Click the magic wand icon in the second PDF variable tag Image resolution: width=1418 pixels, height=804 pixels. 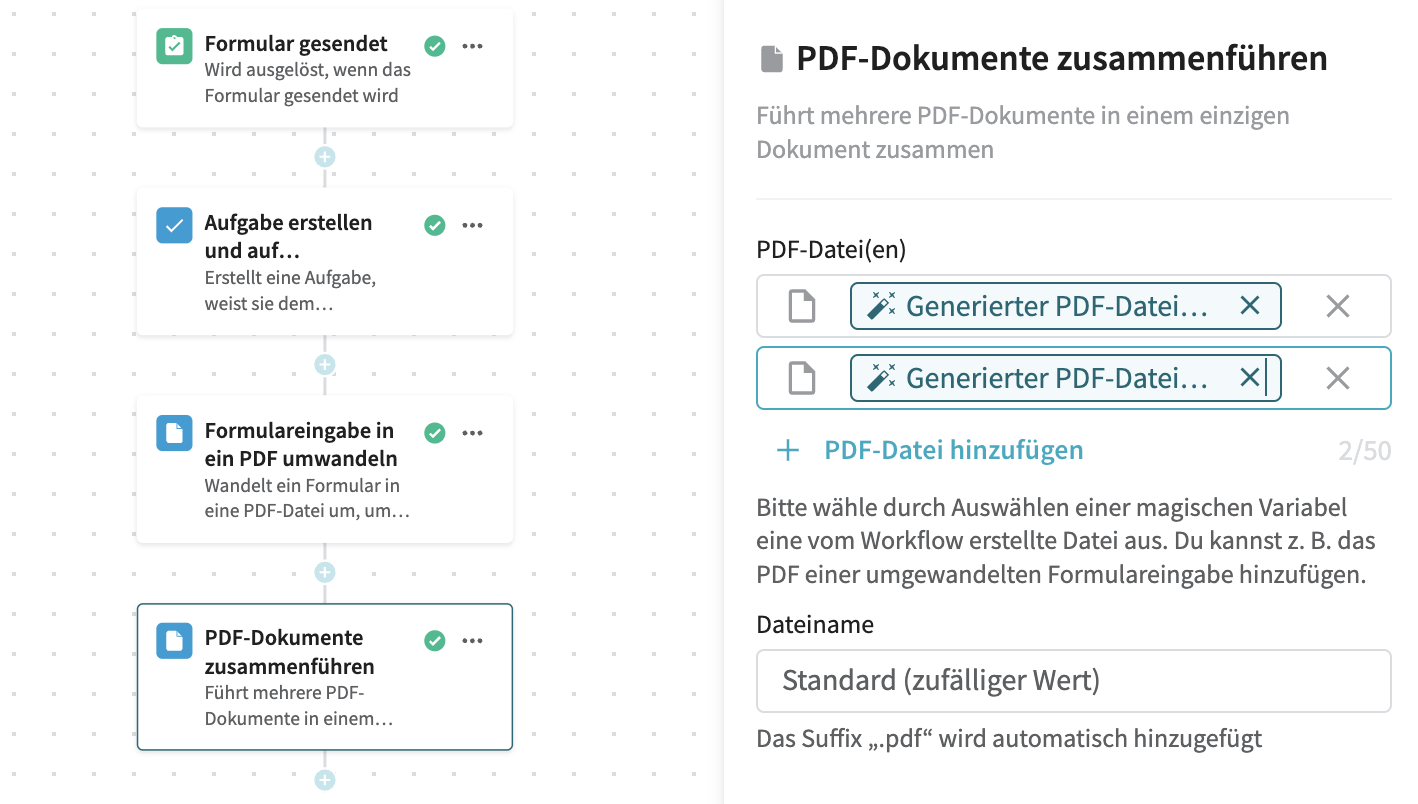pyautogui.click(x=881, y=378)
